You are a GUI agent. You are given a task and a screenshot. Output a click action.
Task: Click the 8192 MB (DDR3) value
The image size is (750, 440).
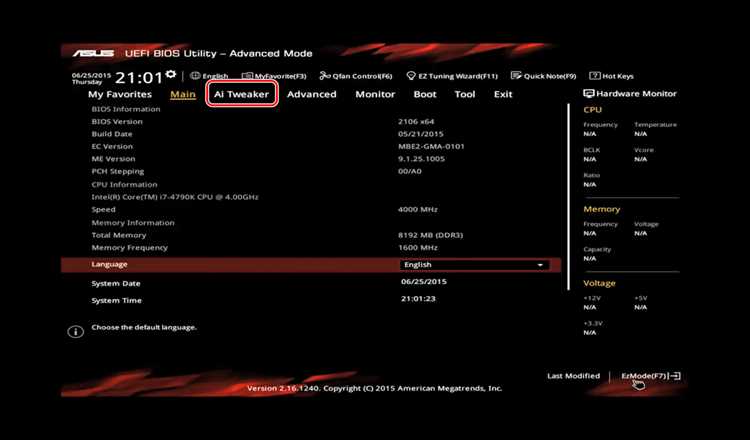coord(430,235)
